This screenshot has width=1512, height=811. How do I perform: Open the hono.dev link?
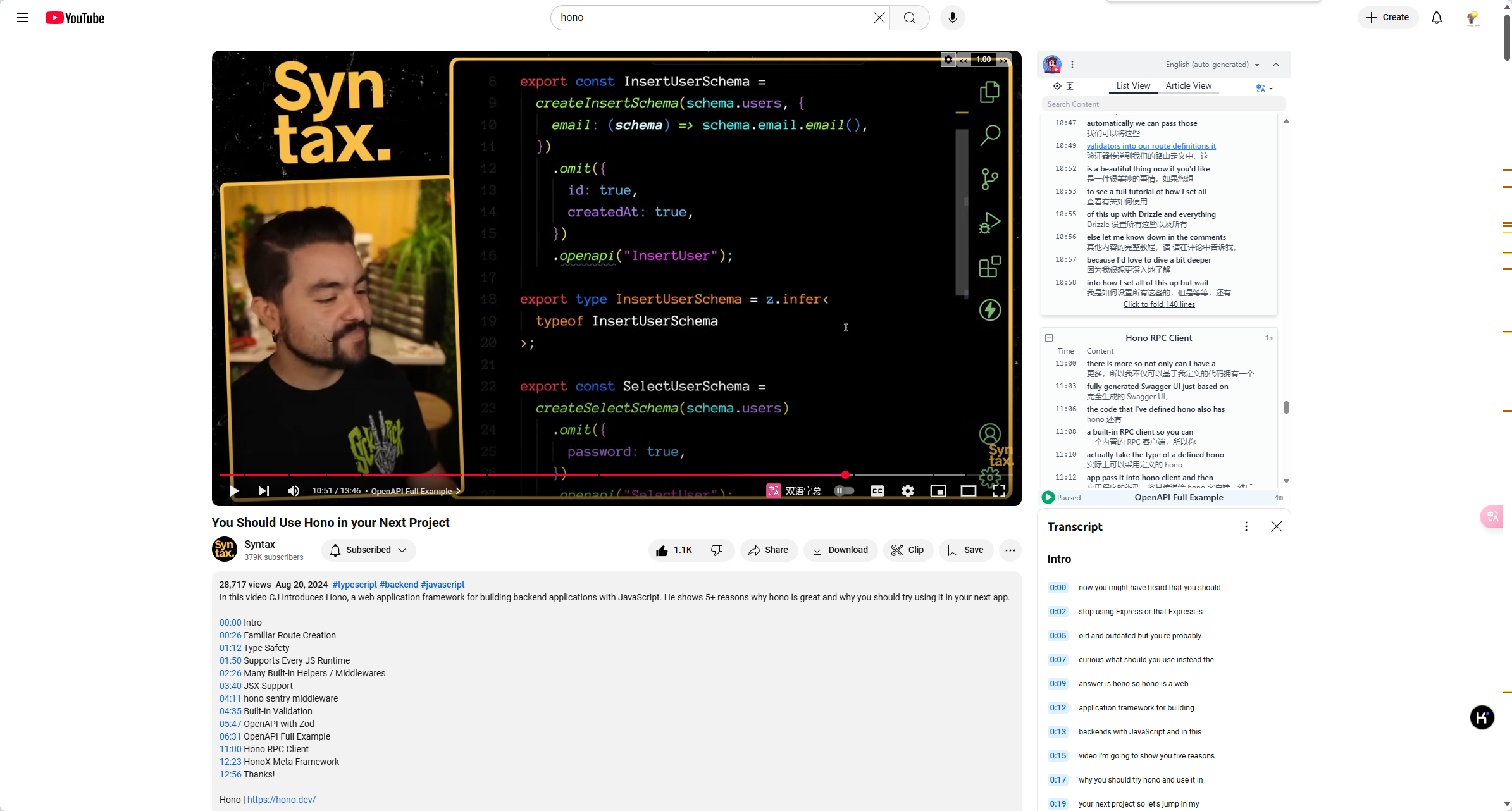[281, 800]
